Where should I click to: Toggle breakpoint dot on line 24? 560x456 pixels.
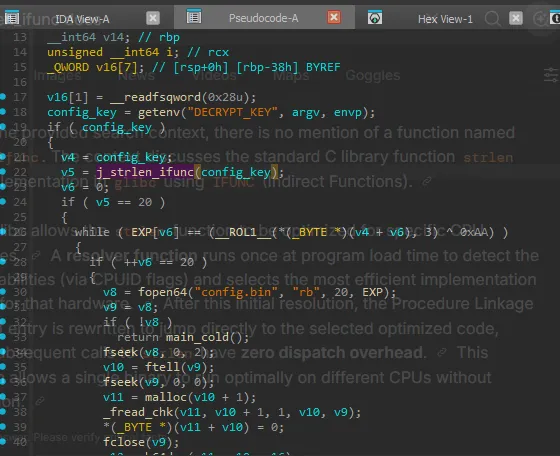pos(3,201)
